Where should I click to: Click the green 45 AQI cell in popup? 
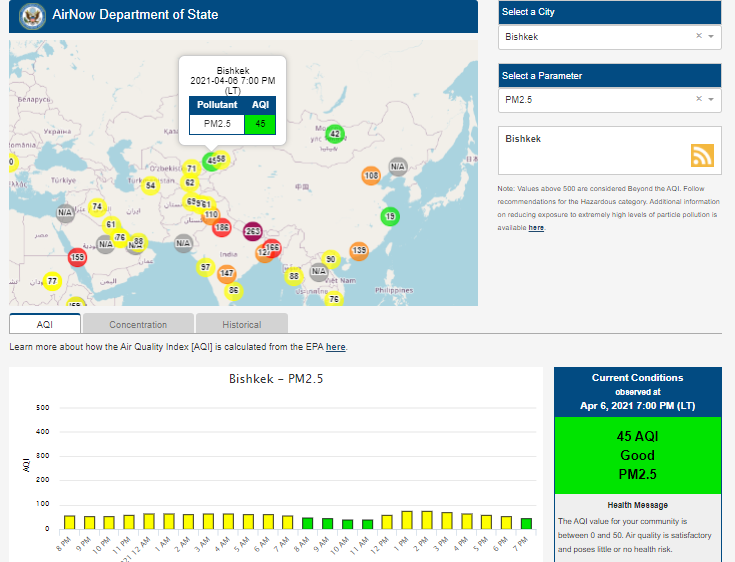[260, 124]
